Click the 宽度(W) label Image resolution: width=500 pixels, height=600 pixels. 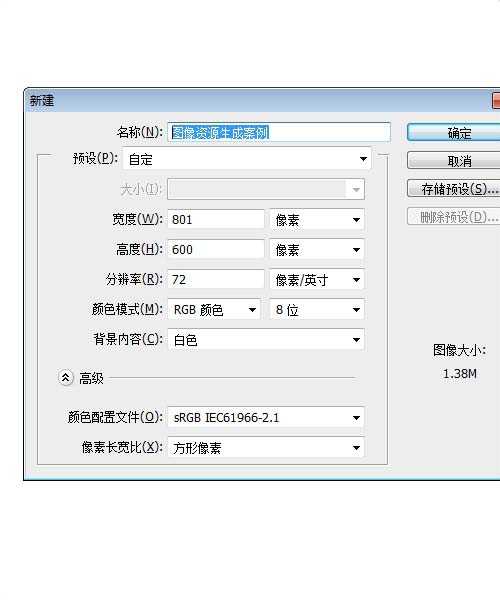[137, 219]
